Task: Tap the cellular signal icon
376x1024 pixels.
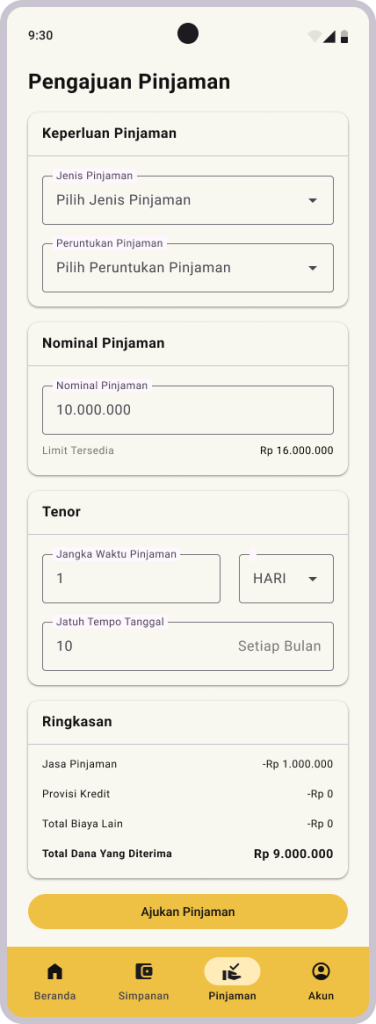Action: click(330, 37)
